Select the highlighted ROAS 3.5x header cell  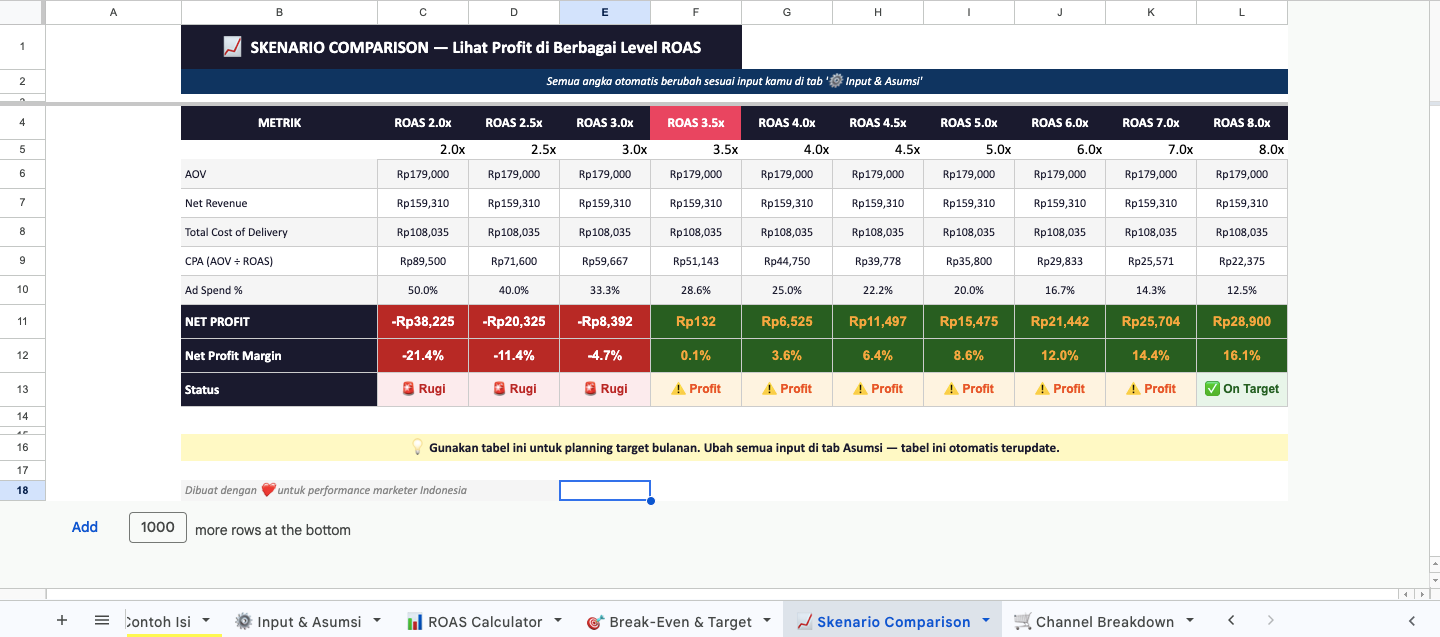click(696, 123)
